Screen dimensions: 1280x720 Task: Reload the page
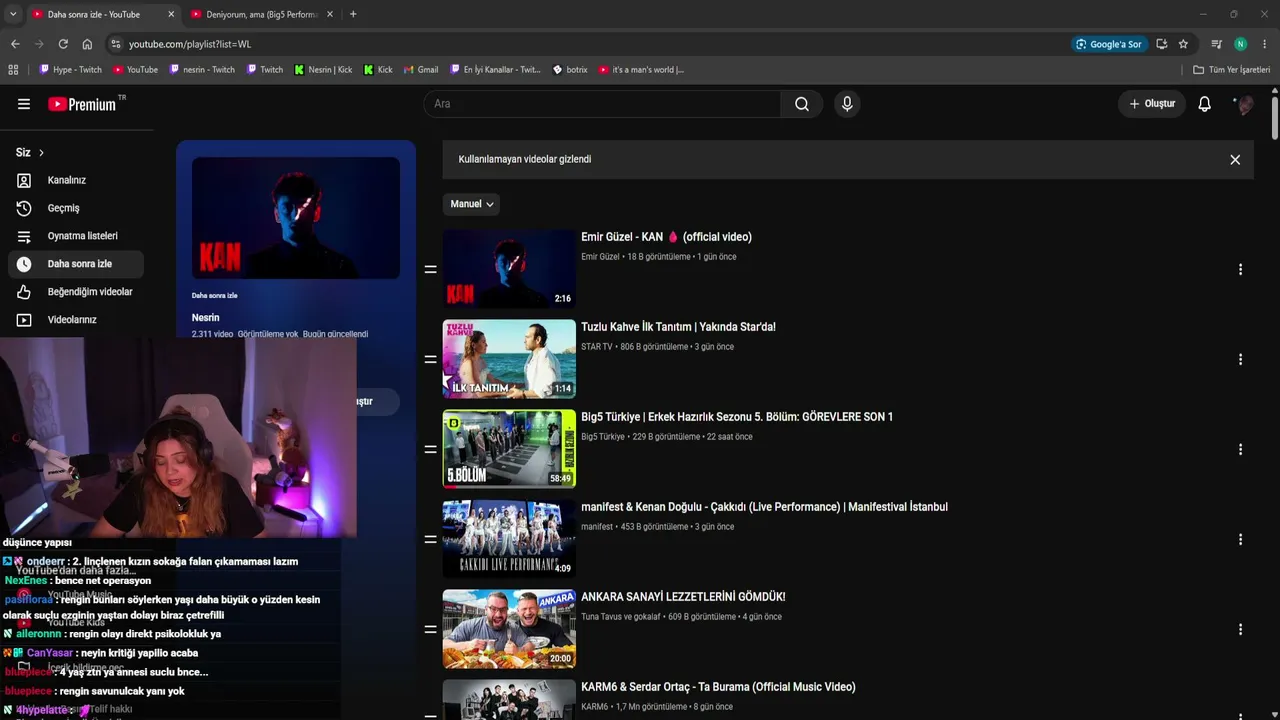[63, 44]
